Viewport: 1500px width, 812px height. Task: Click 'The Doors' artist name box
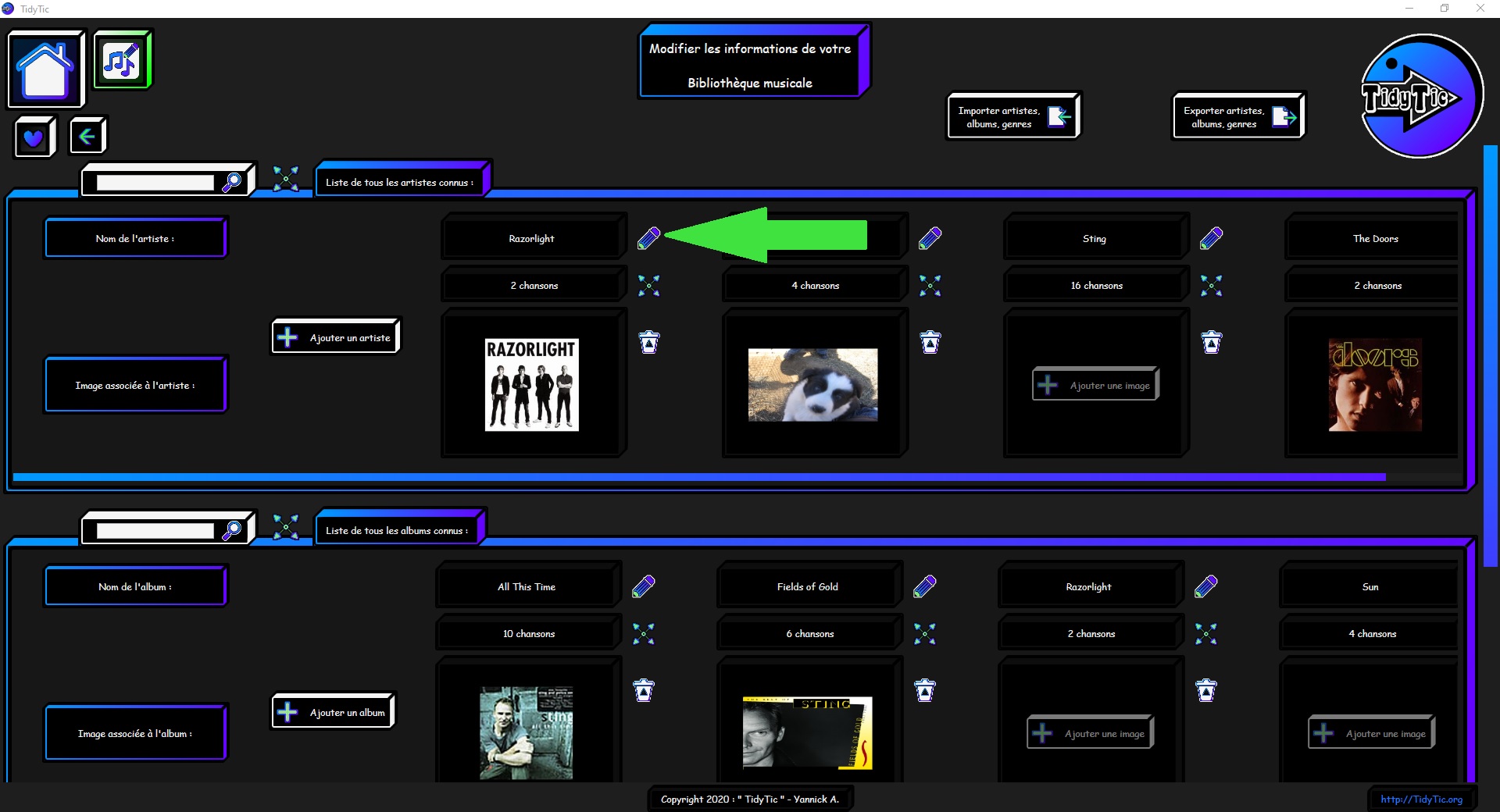(1372, 237)
